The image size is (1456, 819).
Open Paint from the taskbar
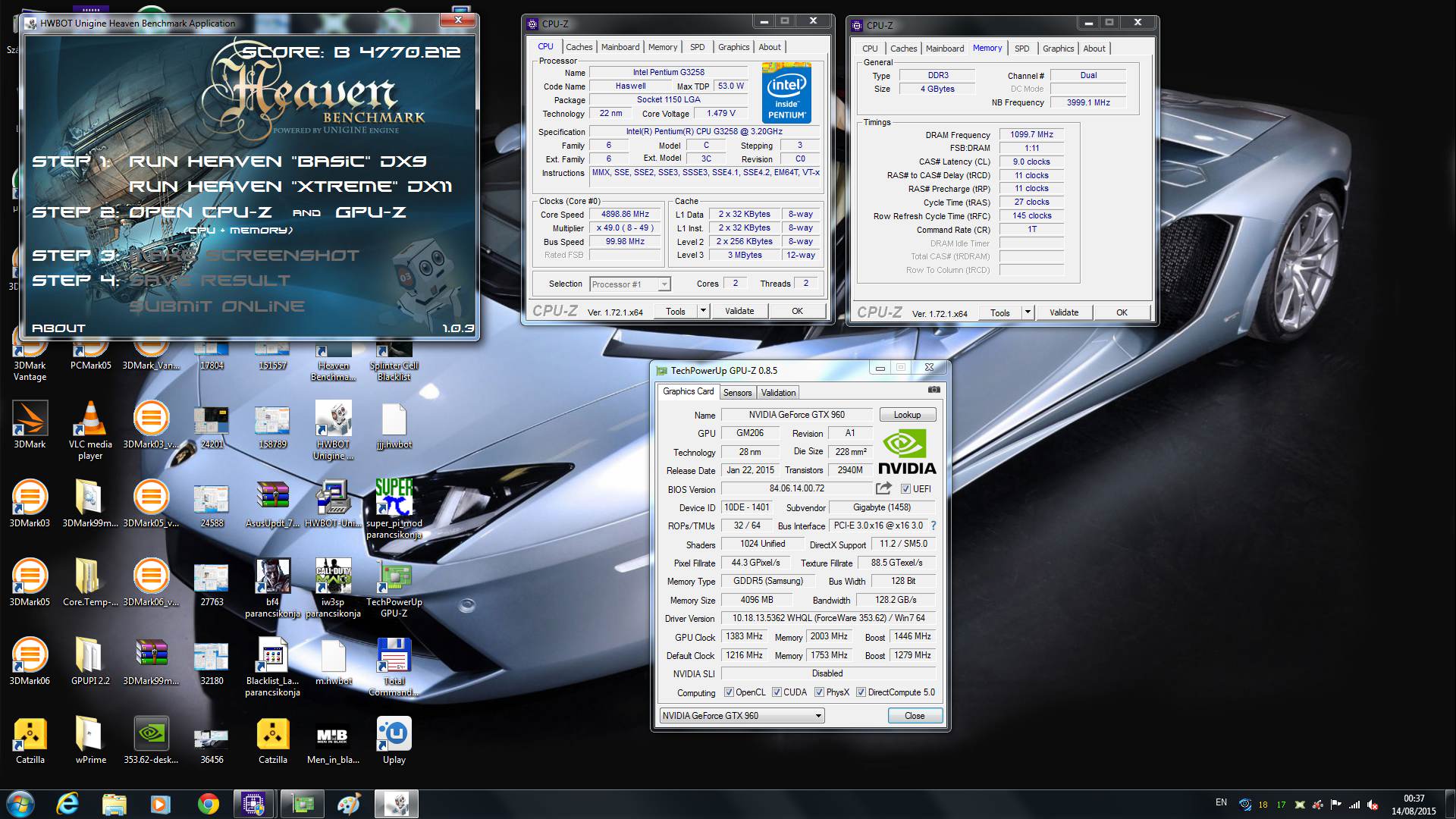pos(349,804)
